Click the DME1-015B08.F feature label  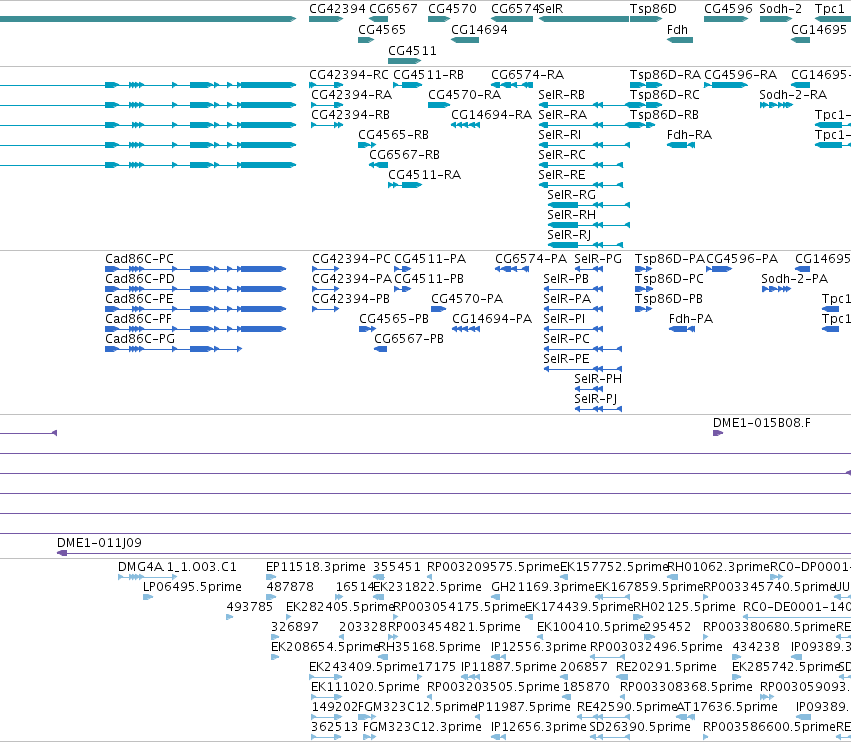[762, 423]
